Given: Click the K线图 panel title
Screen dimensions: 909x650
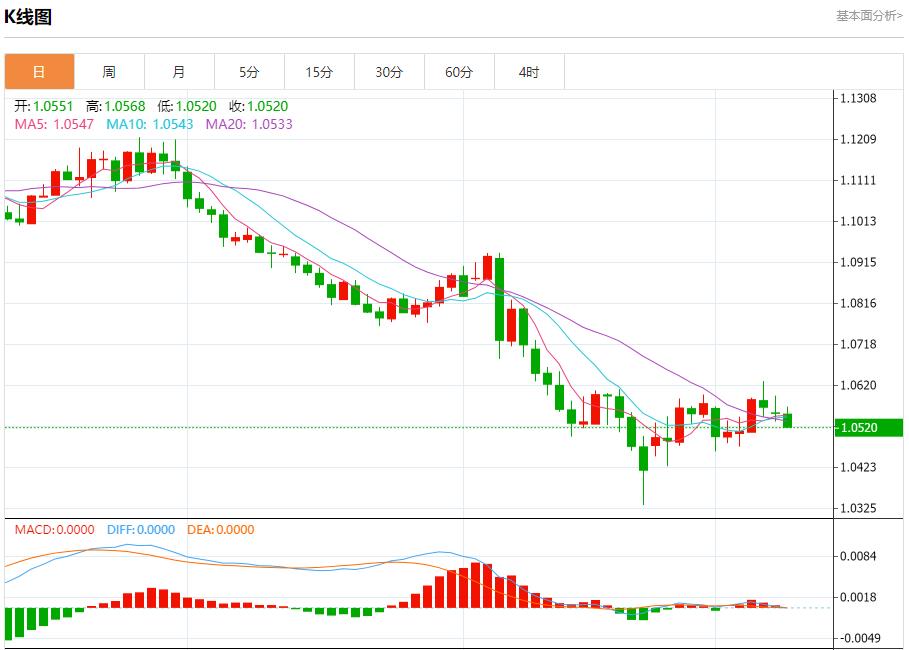Looking at the screenshot, I should click(x=28, y=17).
